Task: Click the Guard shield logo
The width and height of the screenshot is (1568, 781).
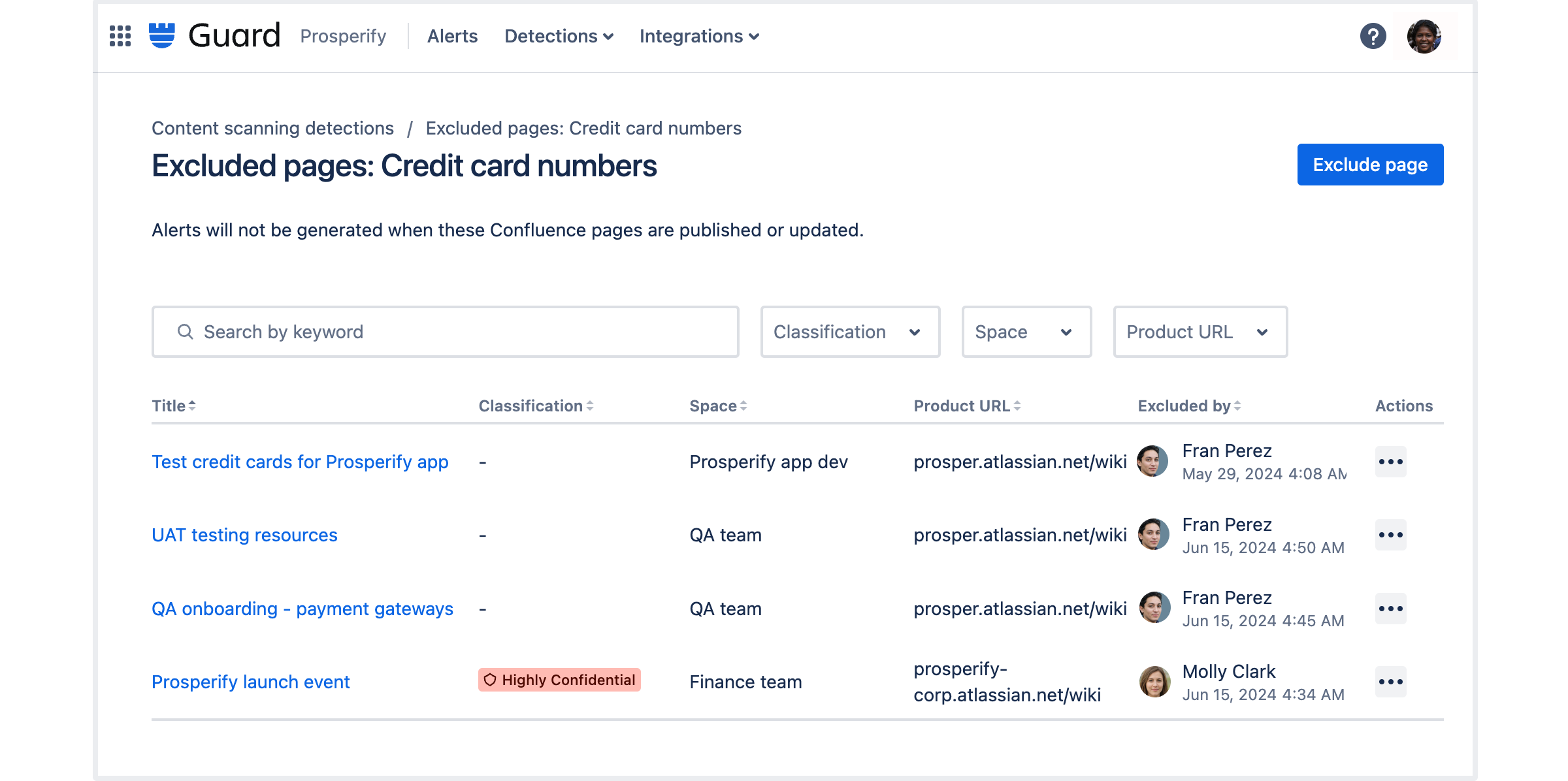Action: click(162, 35)
